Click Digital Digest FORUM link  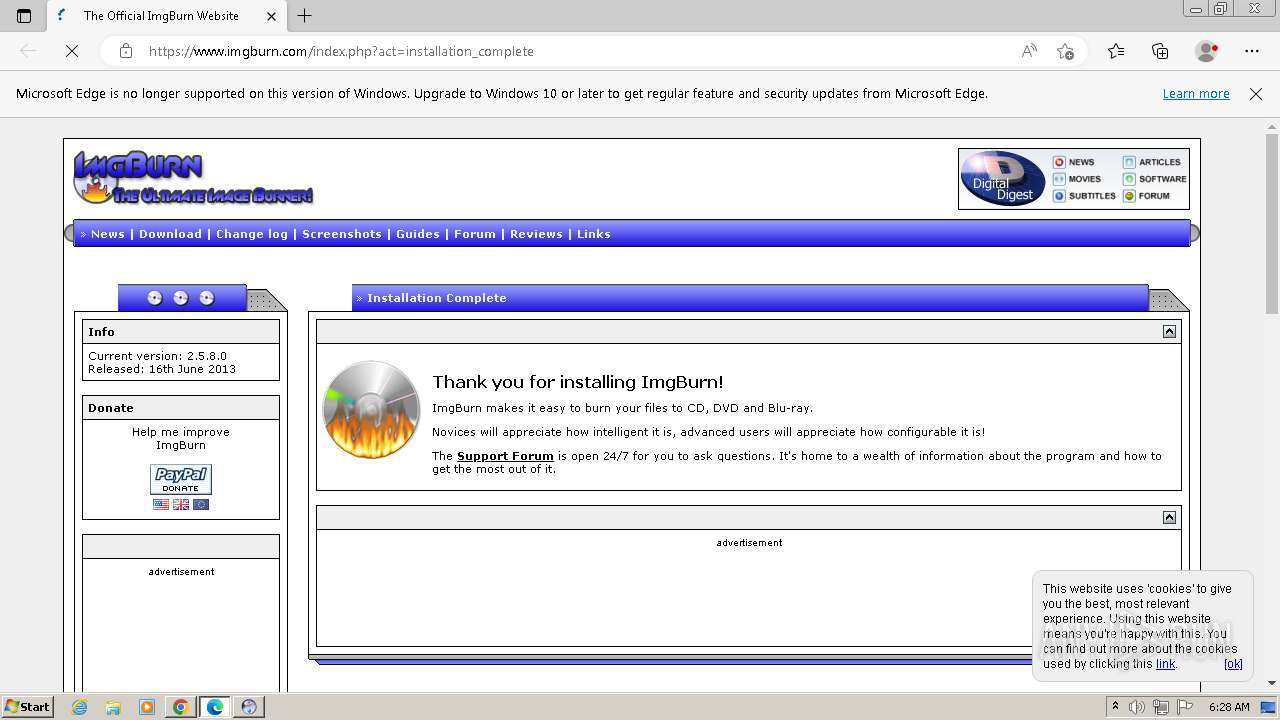click(1146, 196)
